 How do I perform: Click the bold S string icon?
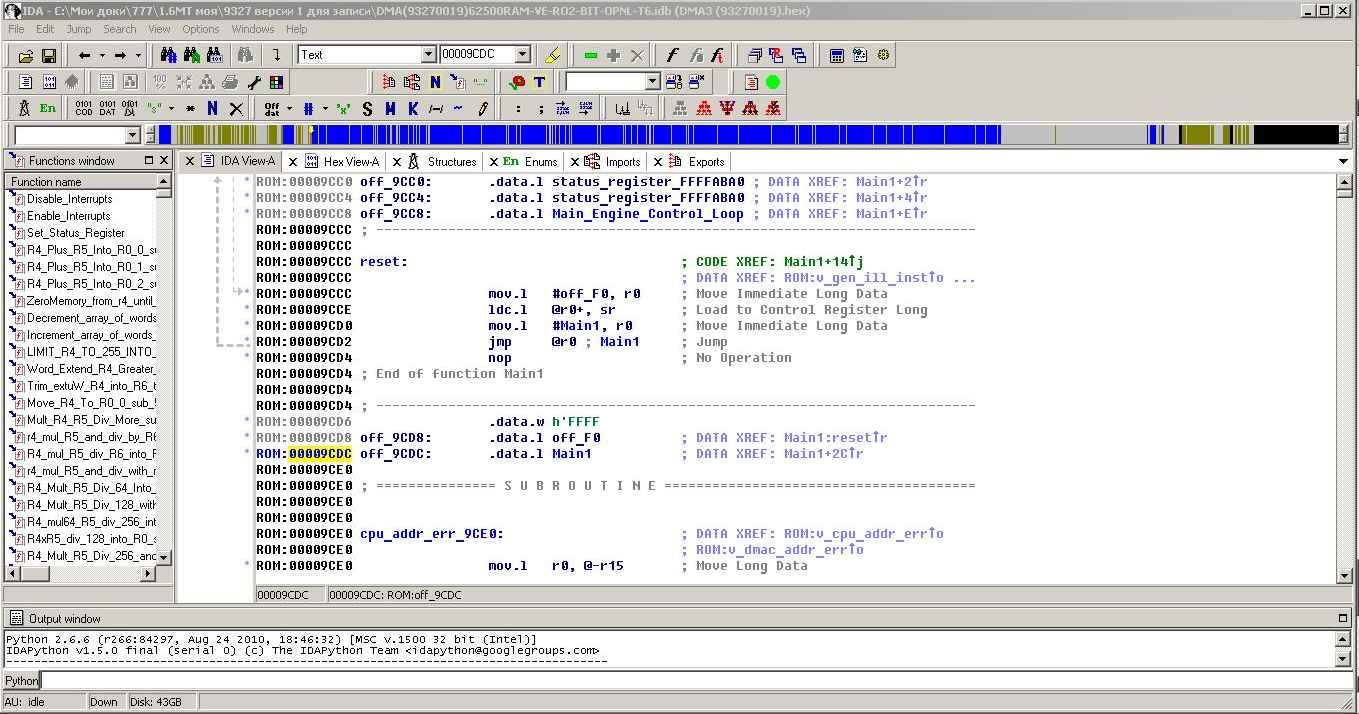tap(367, 108)
